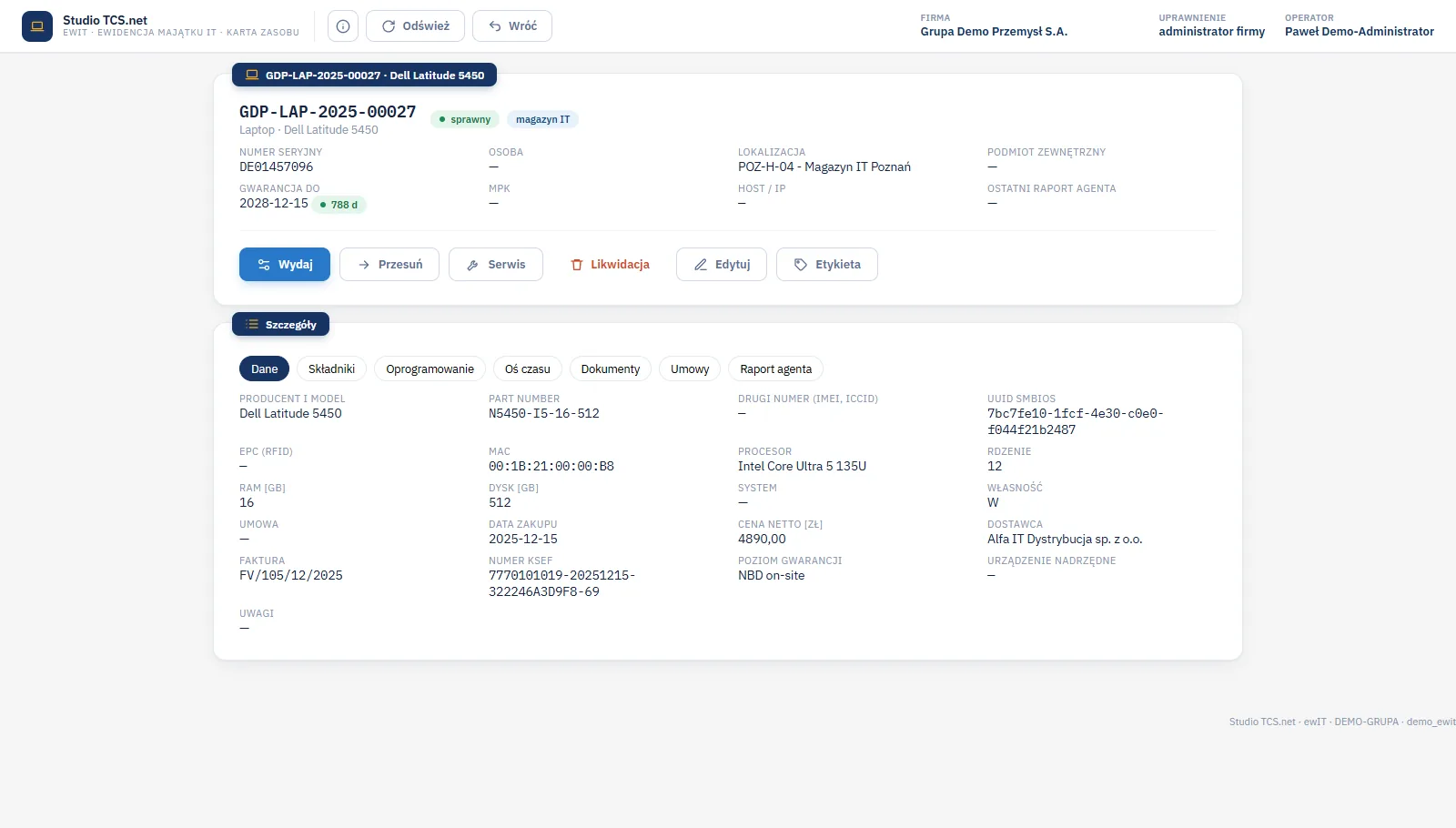Click supplier Alfa IT Dystrybucja sp. z o.o.
1456x828 pixels.
point(1065,539)
